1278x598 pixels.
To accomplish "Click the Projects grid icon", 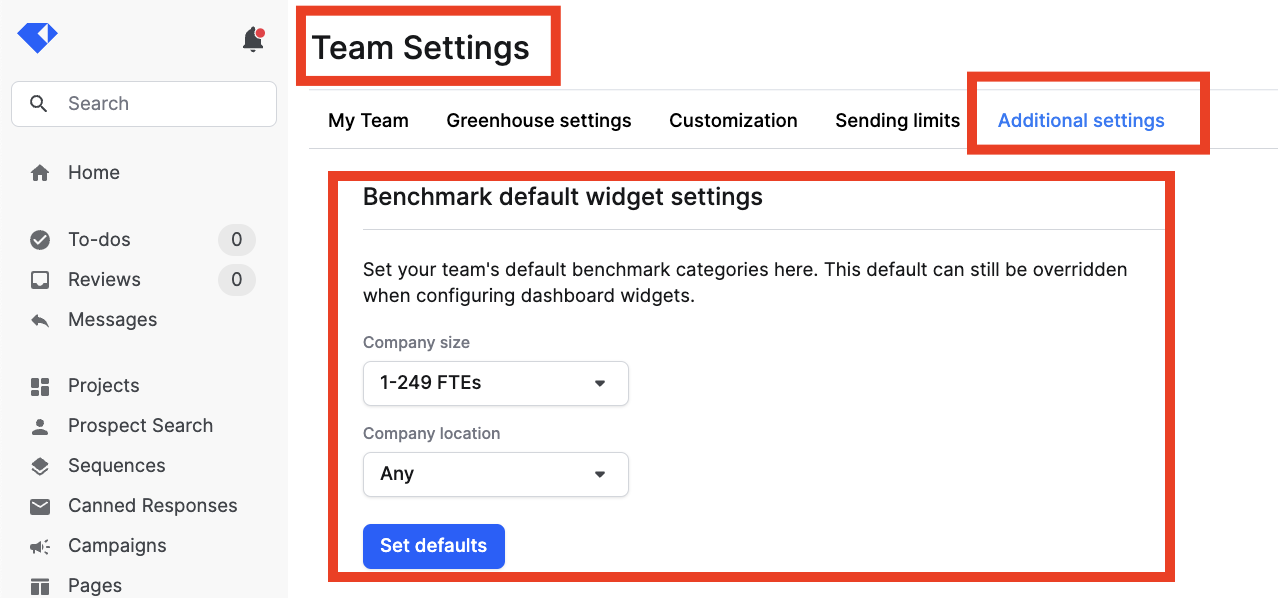I will point(40,386).
